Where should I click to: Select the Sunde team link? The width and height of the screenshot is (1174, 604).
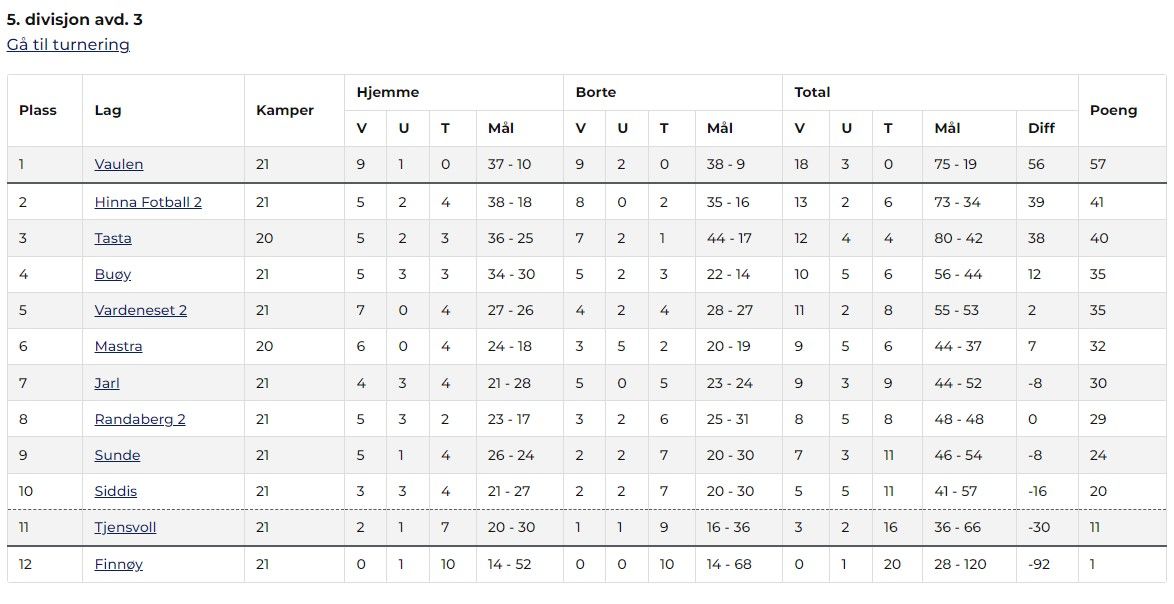117,455
